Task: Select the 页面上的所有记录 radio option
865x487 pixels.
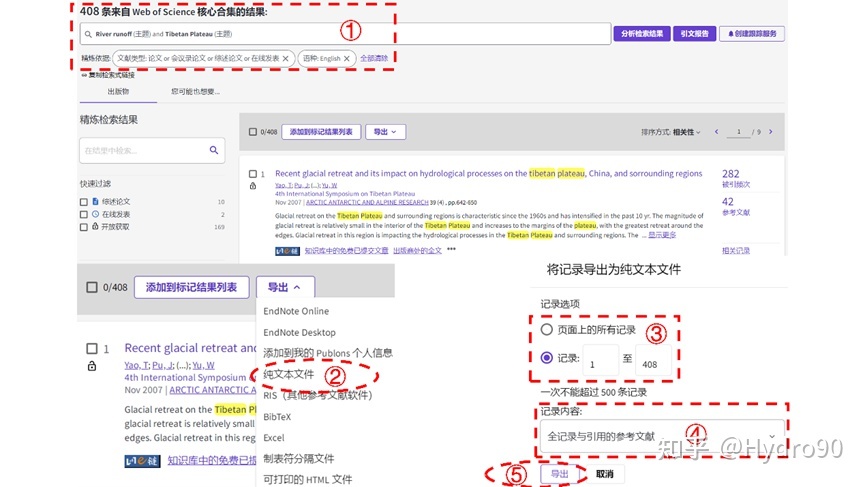Action: (x=546, y=329)
